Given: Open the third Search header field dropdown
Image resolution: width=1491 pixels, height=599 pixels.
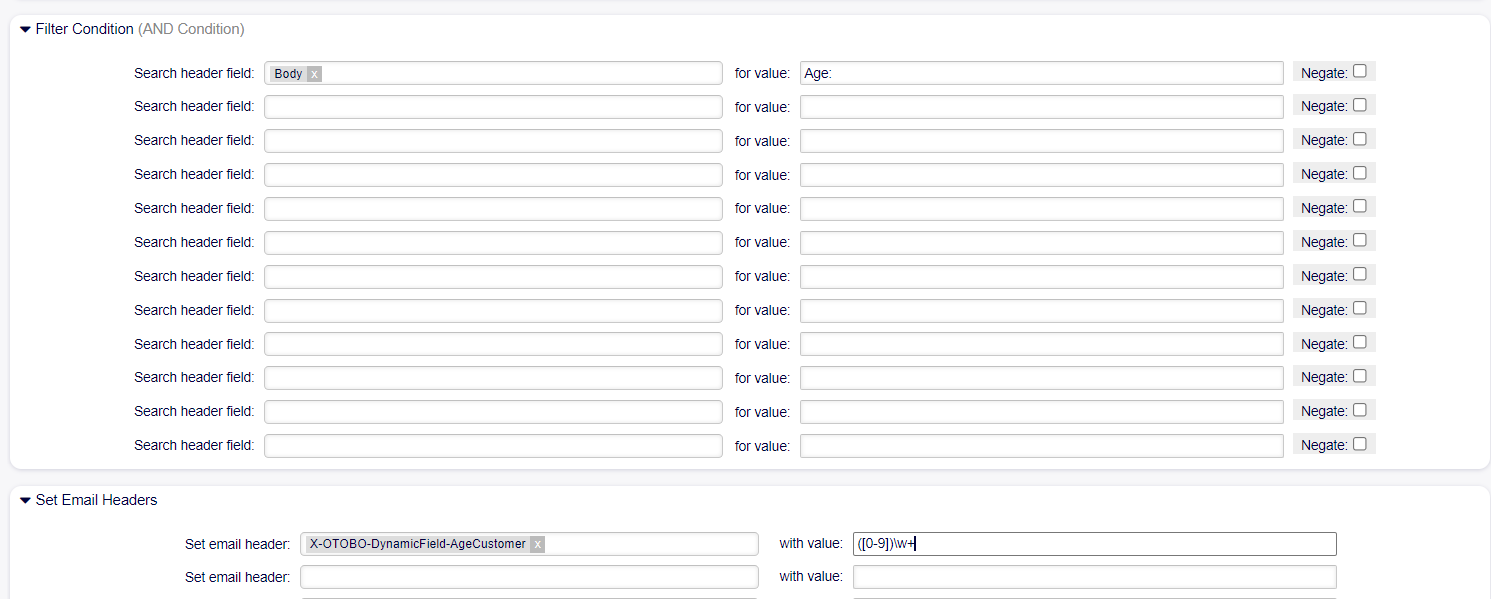Looking at the screenshot, I should pos(492,141).
